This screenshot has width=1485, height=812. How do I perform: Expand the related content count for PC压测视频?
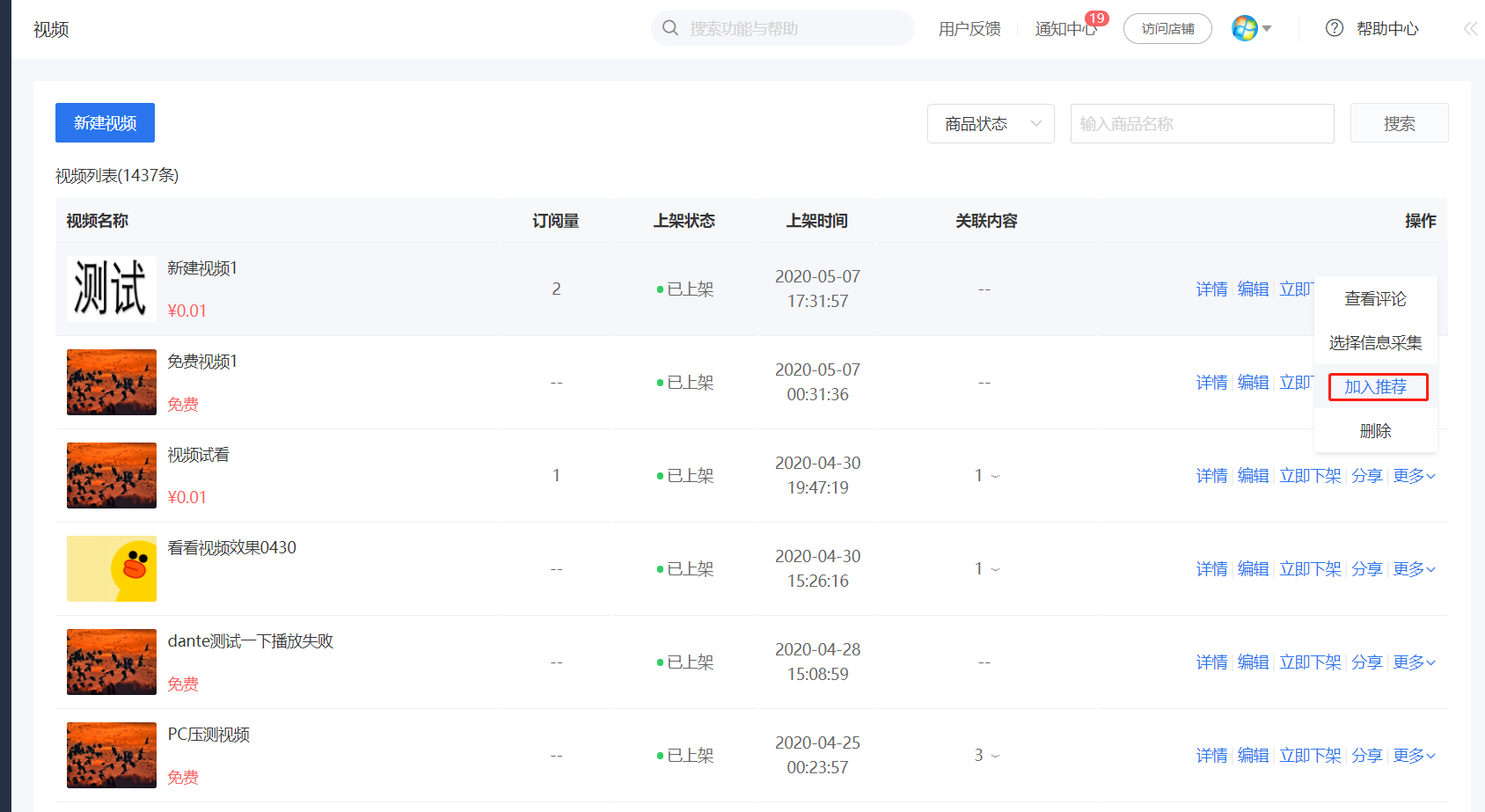pos(986,756)
